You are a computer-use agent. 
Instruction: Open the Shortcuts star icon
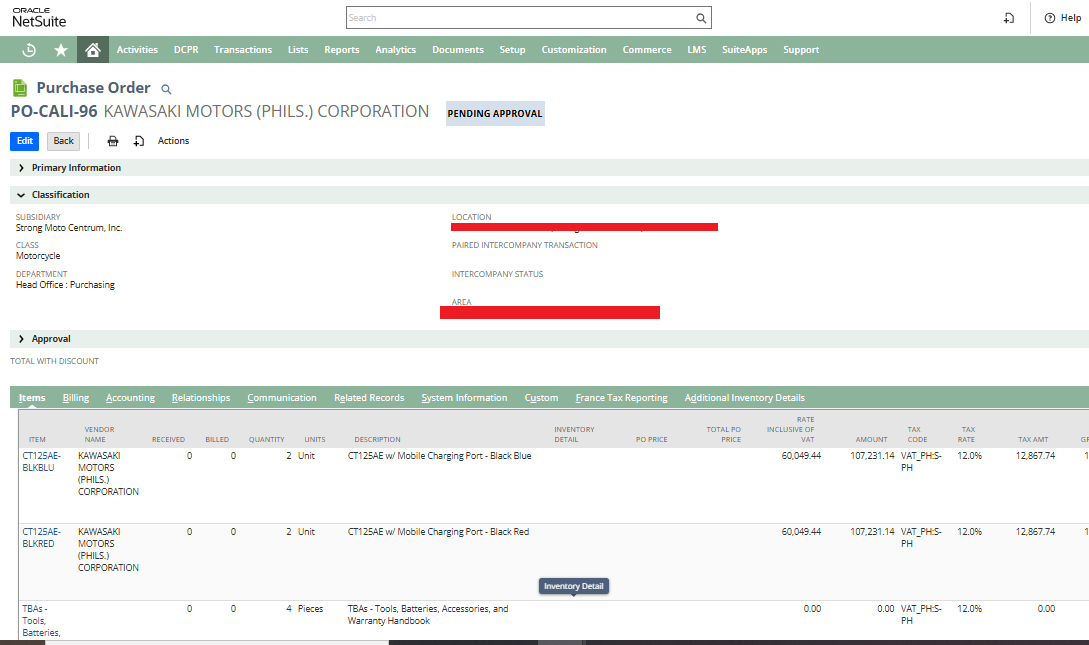pos(61,50)
